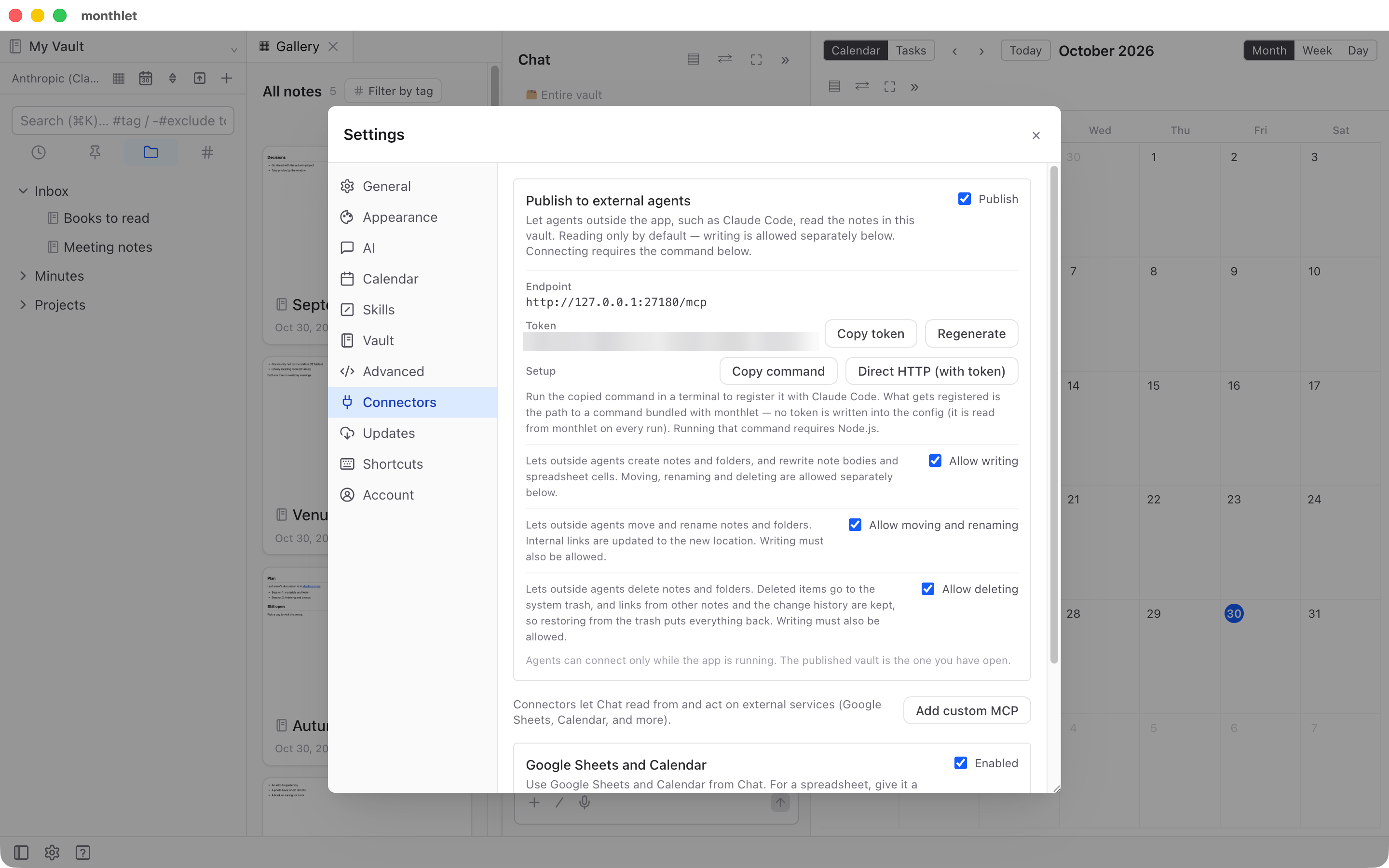Open the My Vault dropdown

pos(123,46)
